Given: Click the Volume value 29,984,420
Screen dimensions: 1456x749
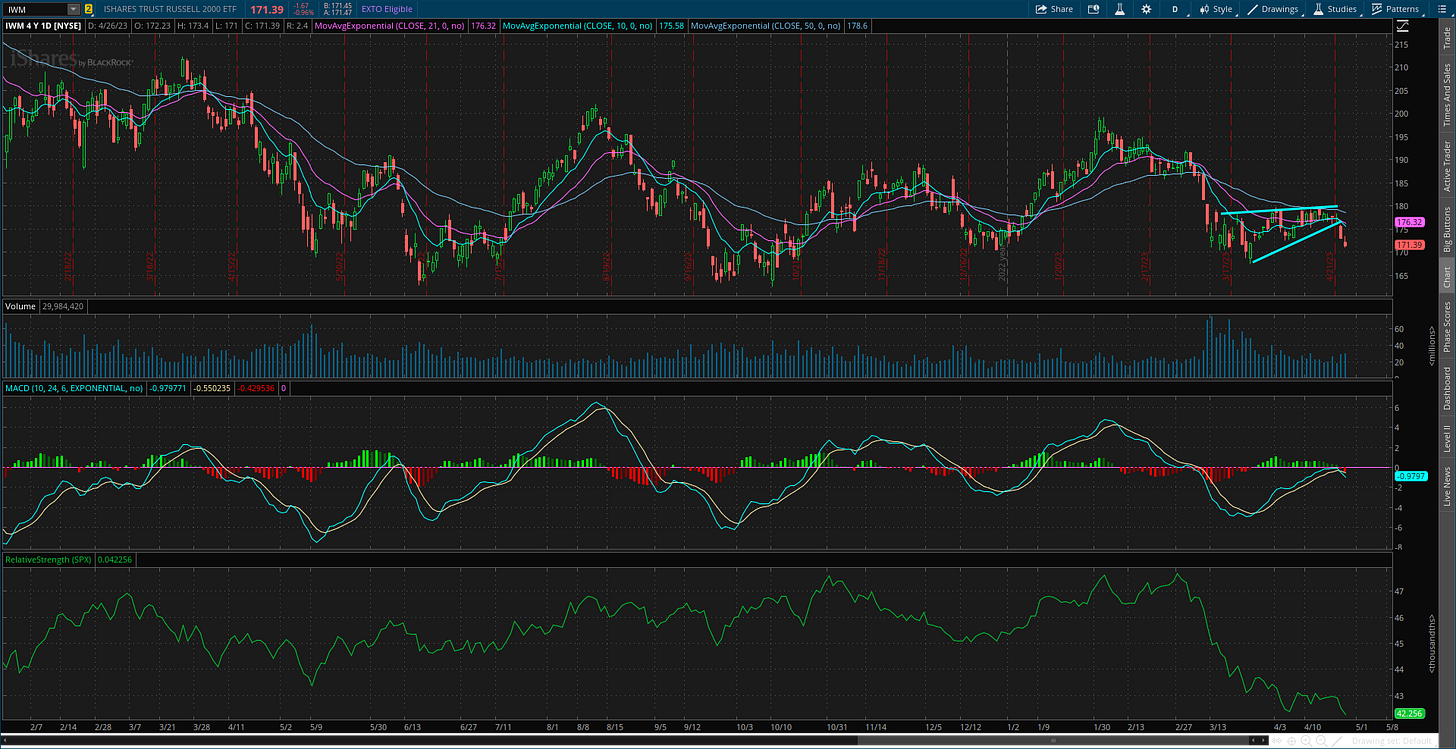Looking at the screenshot, I should click(x=62, y=306).
